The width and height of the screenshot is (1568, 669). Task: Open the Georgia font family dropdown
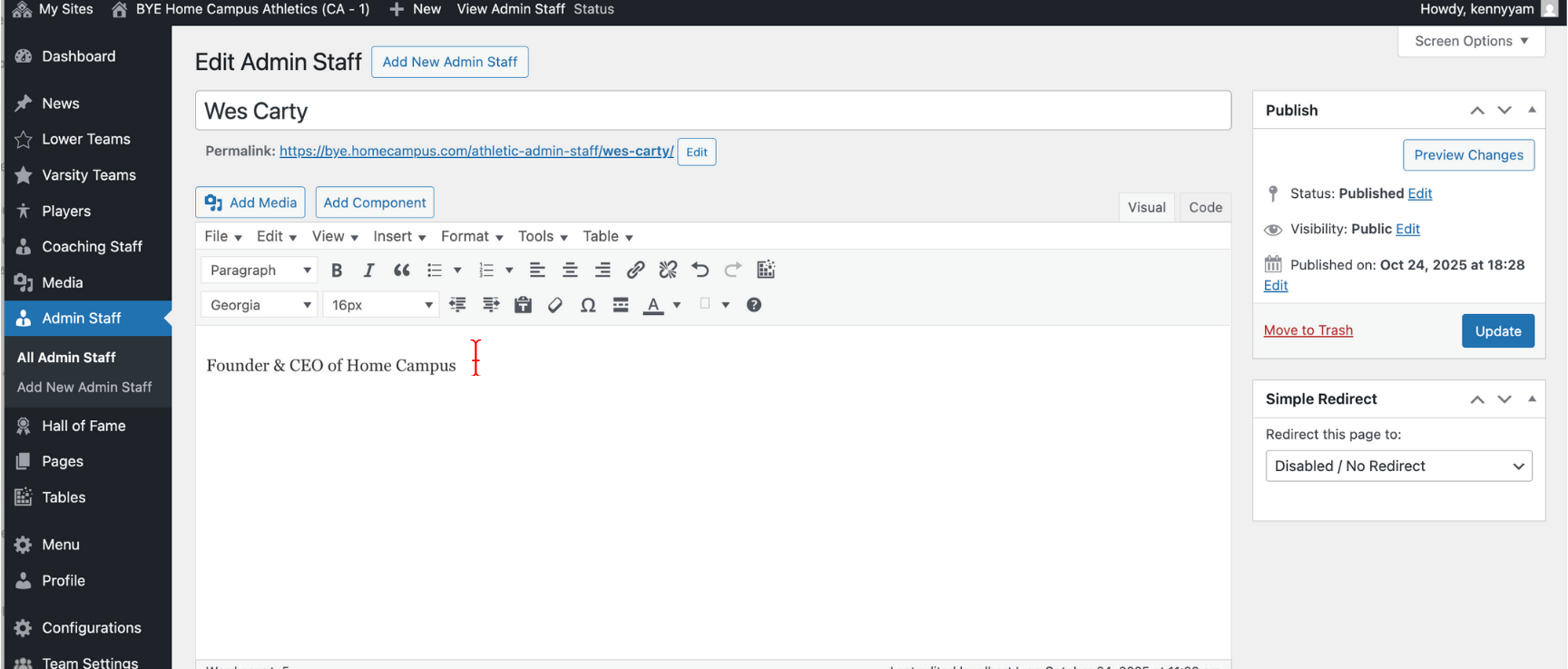point(260,306)
